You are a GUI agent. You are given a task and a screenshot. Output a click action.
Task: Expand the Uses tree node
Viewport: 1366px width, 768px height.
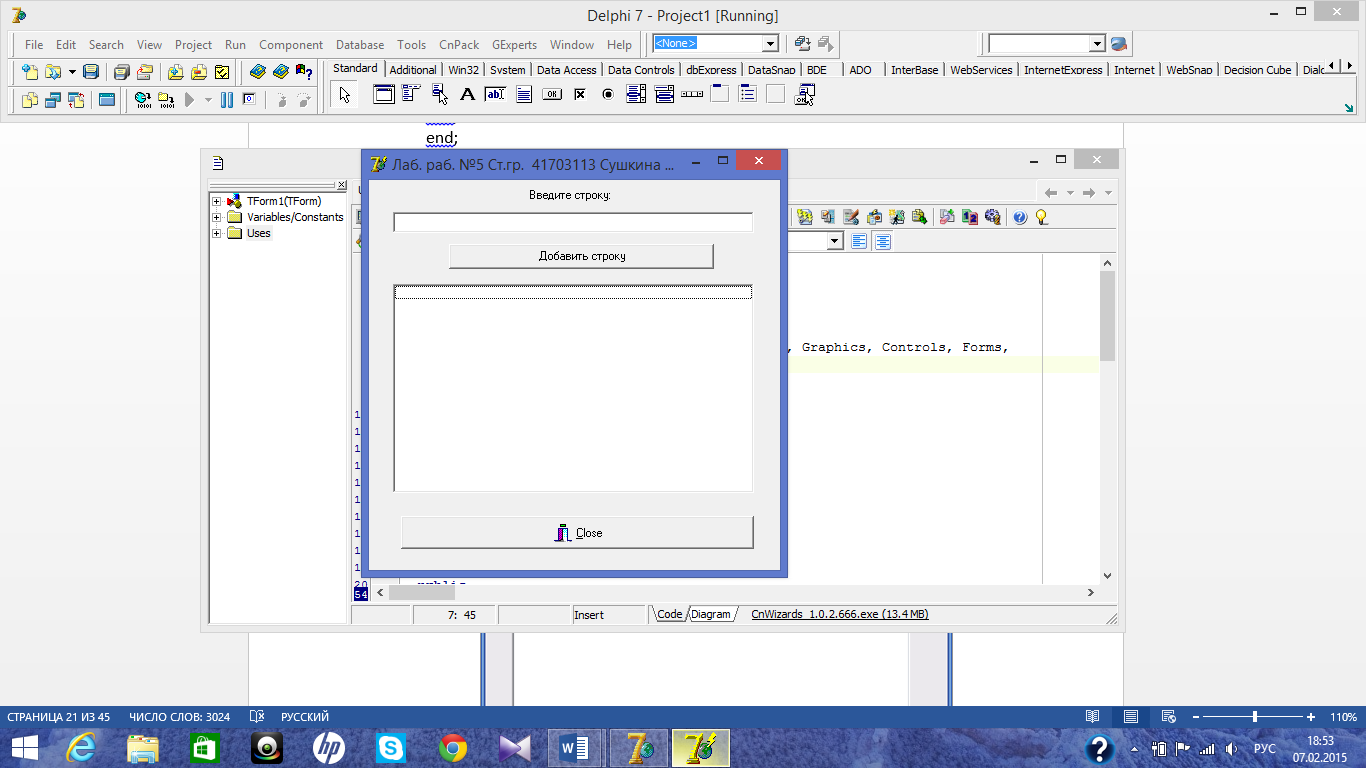click(x=216, y=234)
